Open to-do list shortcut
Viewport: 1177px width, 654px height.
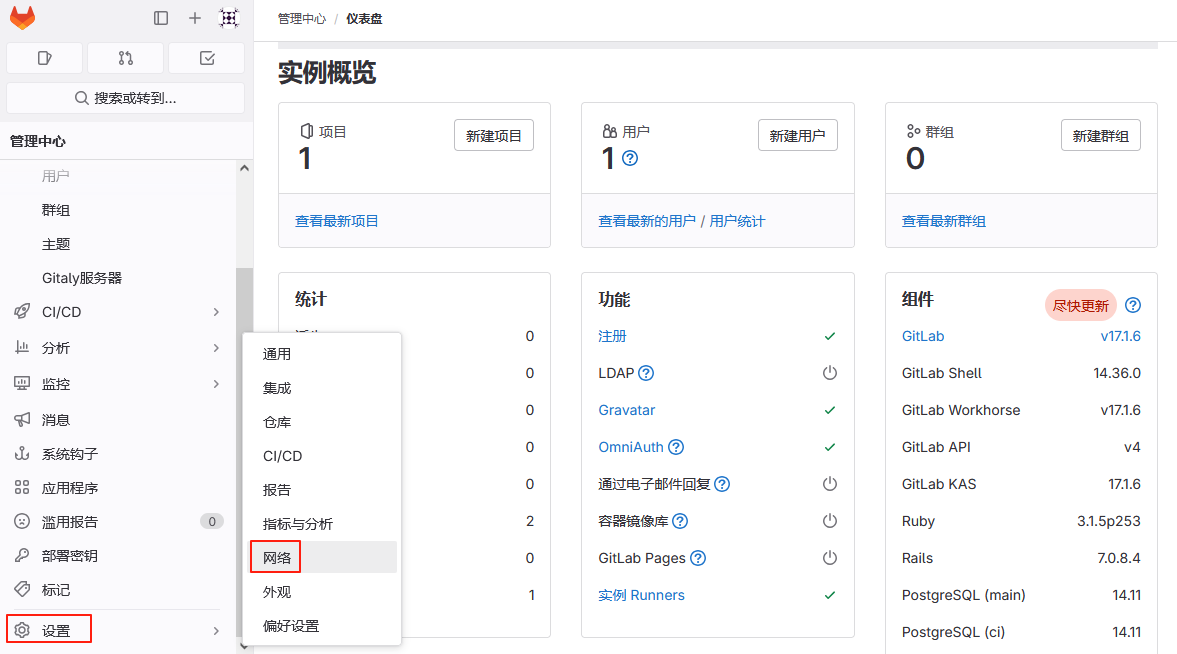pos(207,58)
